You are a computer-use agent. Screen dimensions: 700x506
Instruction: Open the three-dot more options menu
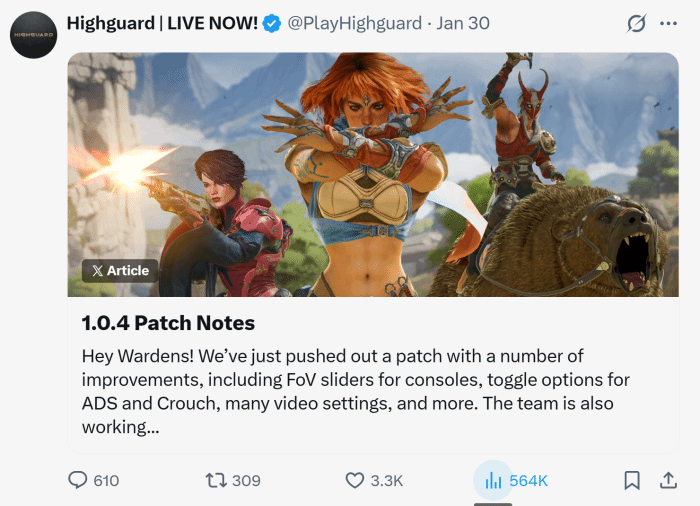(668, 23)
